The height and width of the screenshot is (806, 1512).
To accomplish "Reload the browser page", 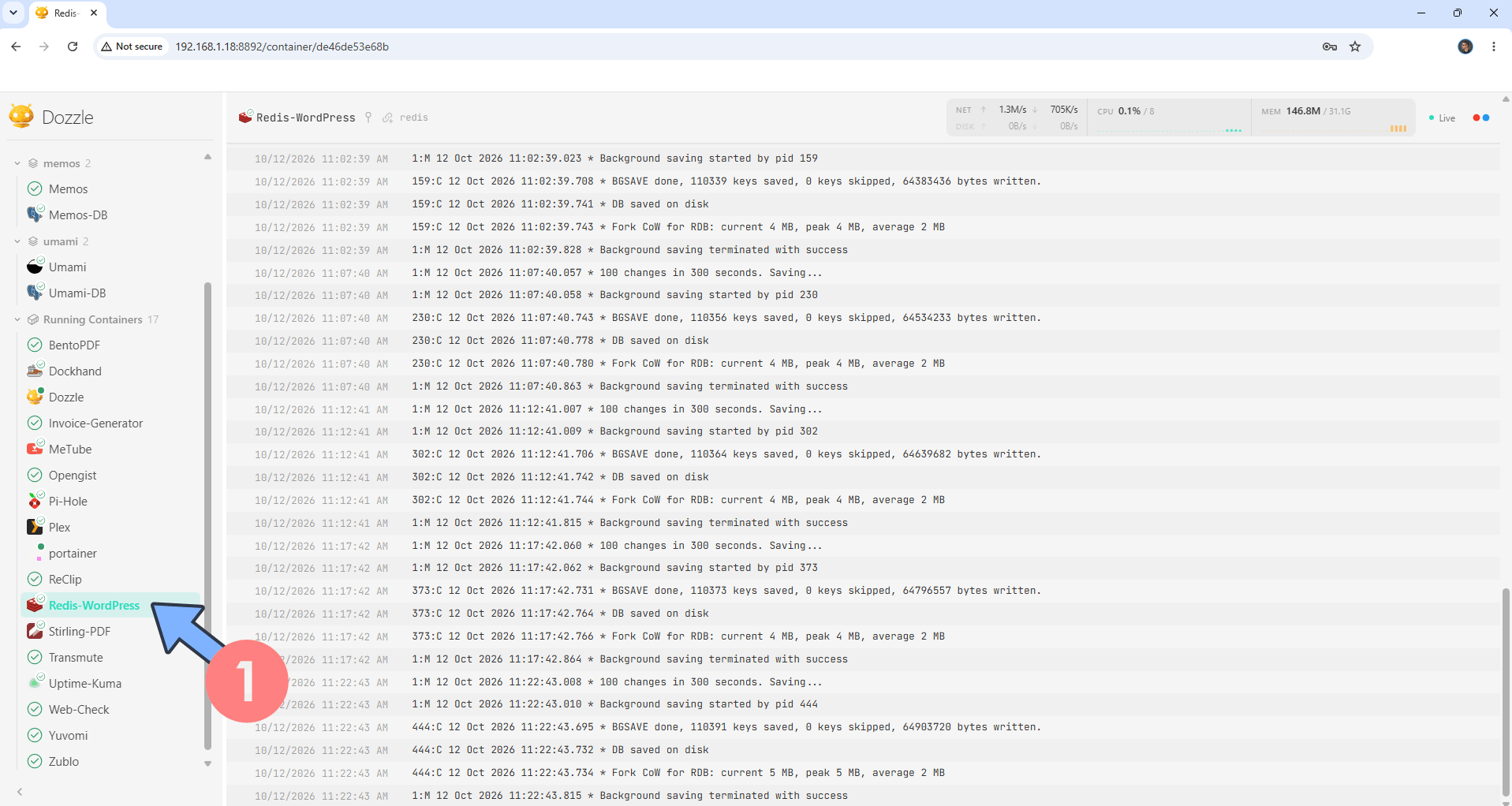I will (73, 47).
